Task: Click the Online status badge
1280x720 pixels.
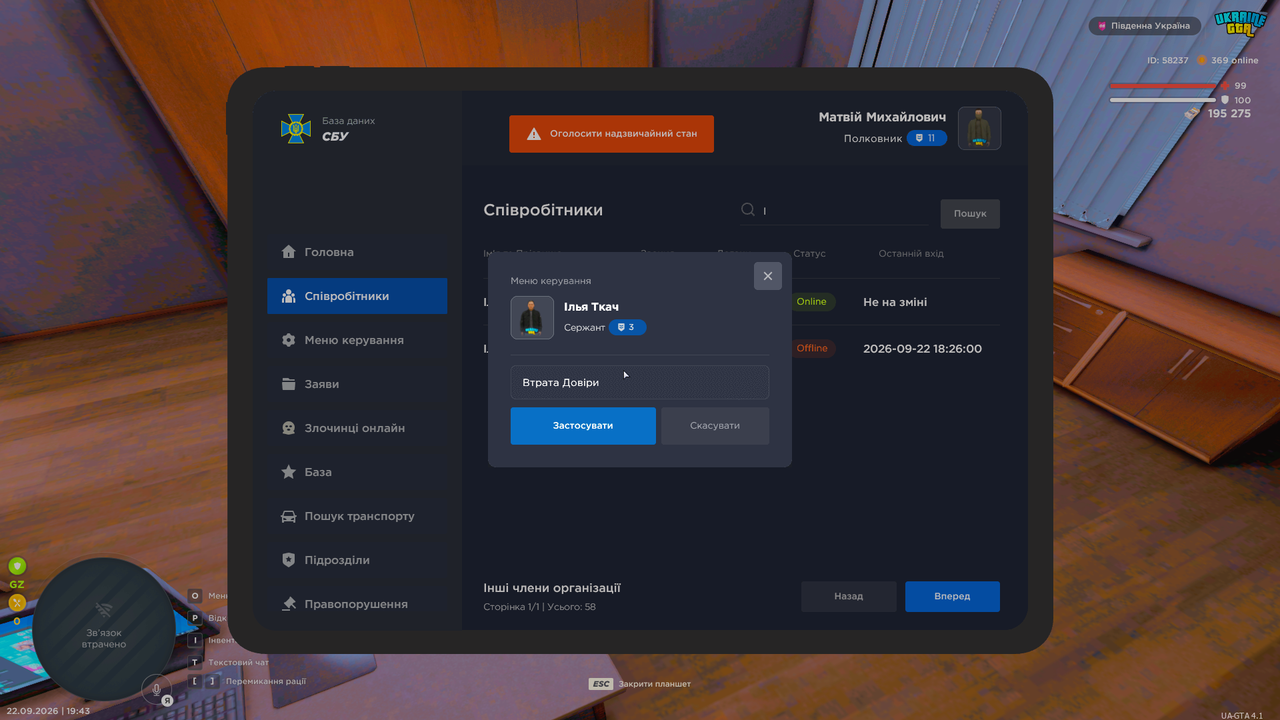Action: coord(811,302)
